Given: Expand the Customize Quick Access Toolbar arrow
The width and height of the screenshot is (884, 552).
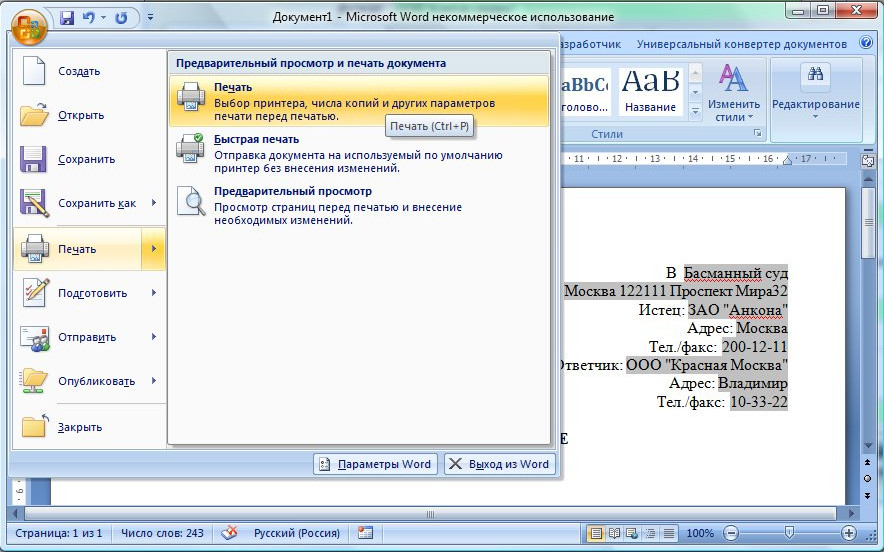Looking at the screenshot, I should pos(150,18).
